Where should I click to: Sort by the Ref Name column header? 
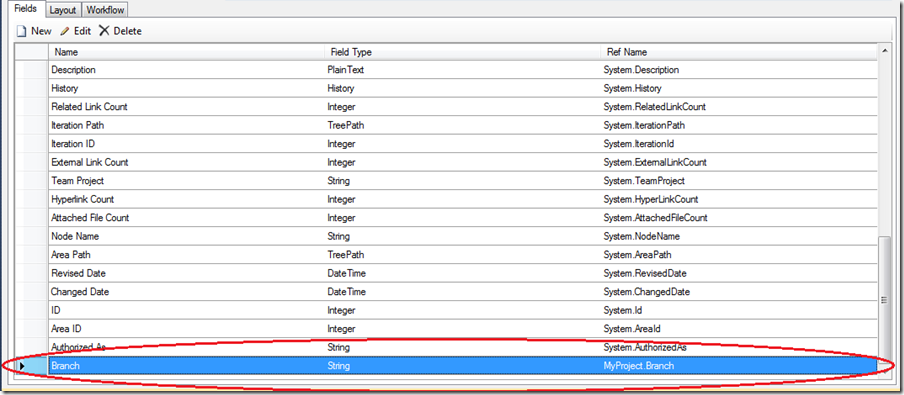[x=739, y=52]
